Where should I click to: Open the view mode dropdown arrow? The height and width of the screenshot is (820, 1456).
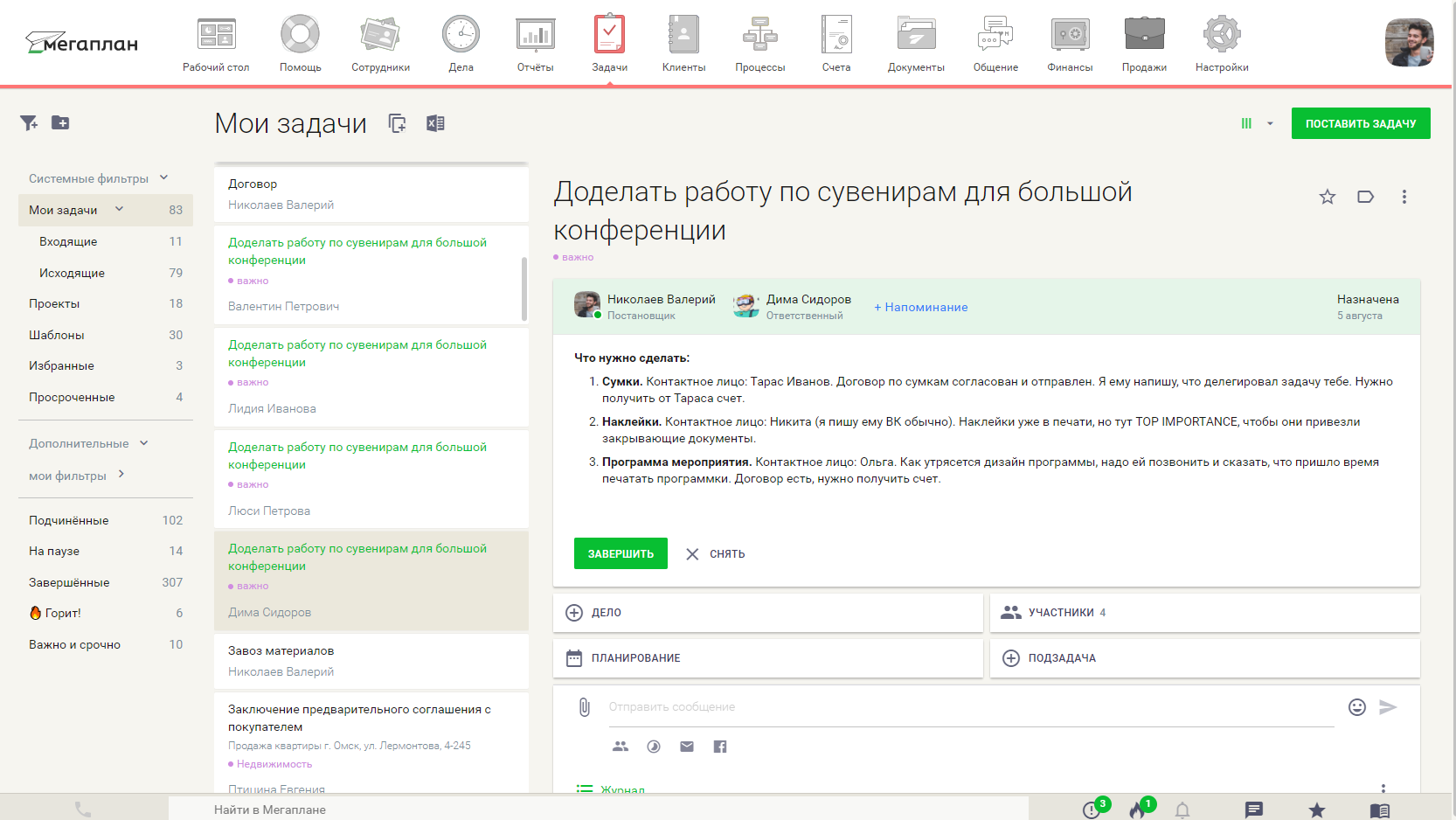click(x=1270, y=123)
